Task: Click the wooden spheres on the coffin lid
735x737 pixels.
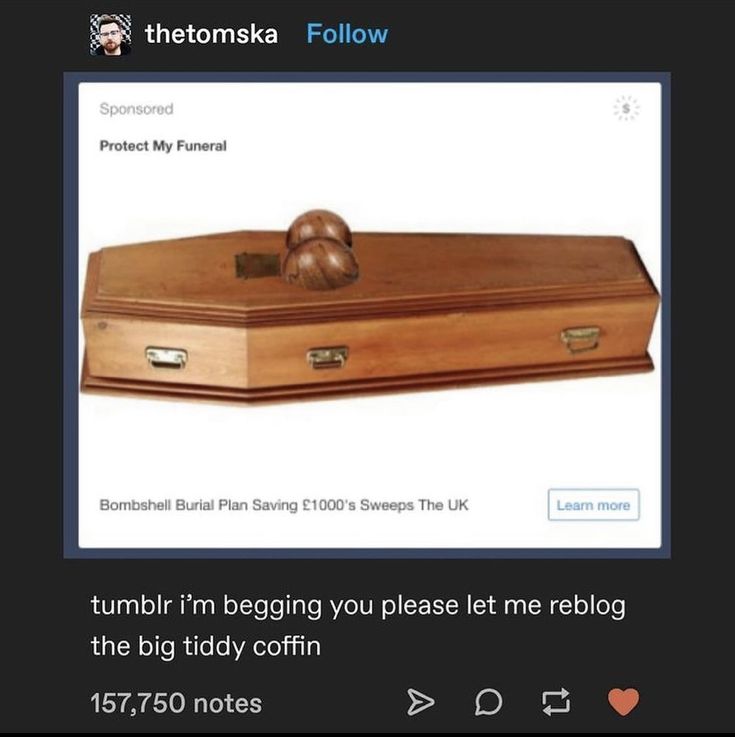Action: click(x=320, y=250)
